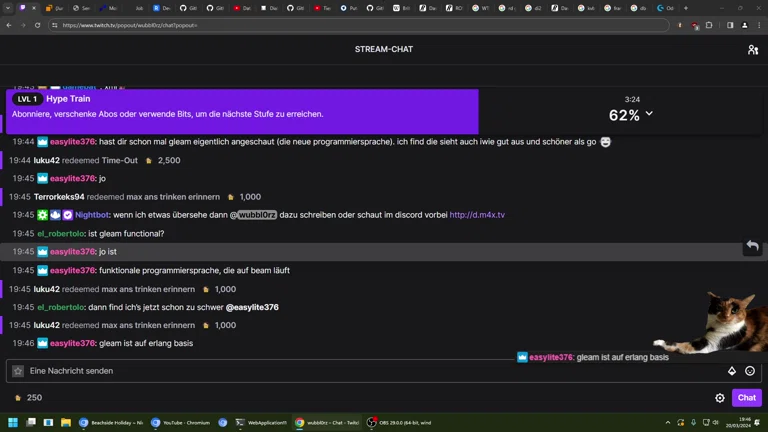Click the 250 channel points balance
The height and width of the screenshot is (432, 768).
pos(28,398)
